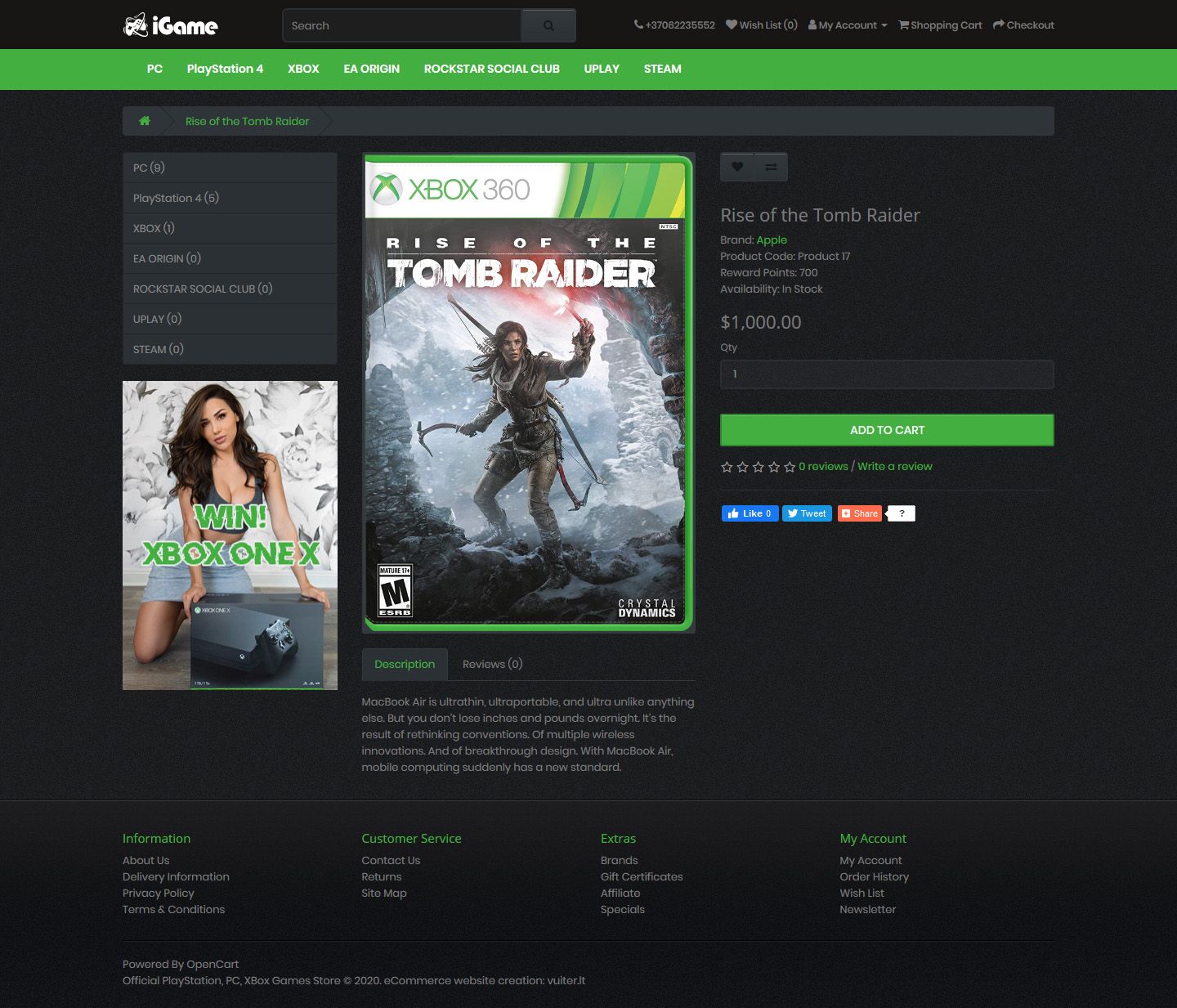1177x1008 pixels.
Task: Switch to the Description tab
Action: click(405, 664)
